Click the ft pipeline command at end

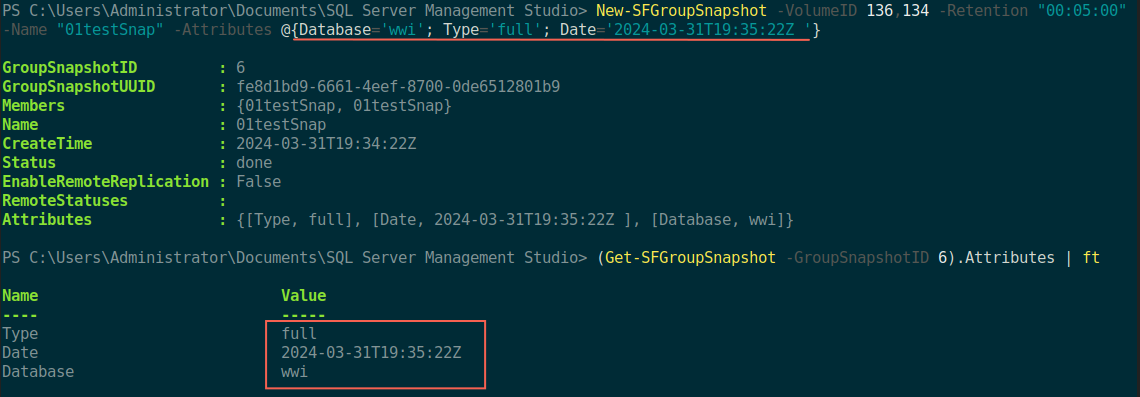click(x=1091, y=257)
